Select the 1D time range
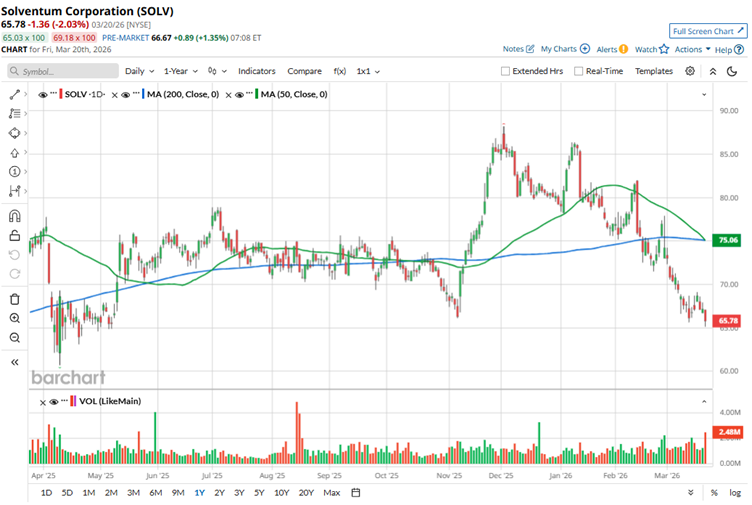This screenshot has height=505, width=752. click(47, 493)
